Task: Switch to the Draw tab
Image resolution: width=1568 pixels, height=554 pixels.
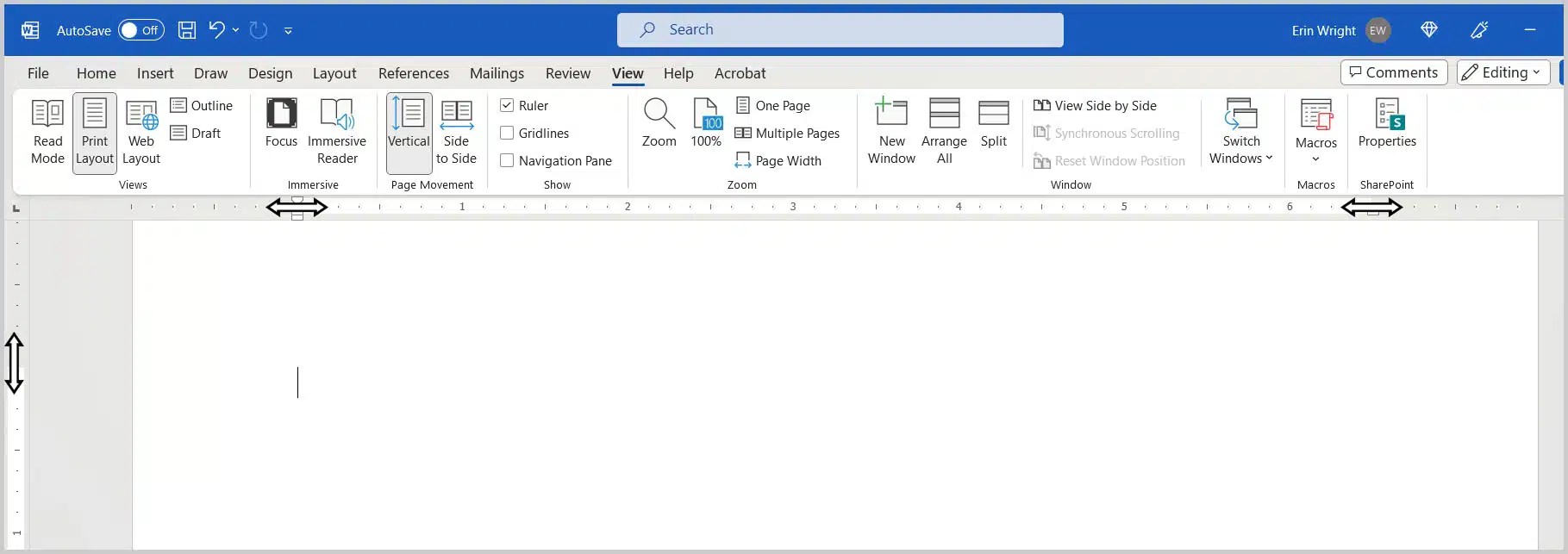Action: pos(211,73)
